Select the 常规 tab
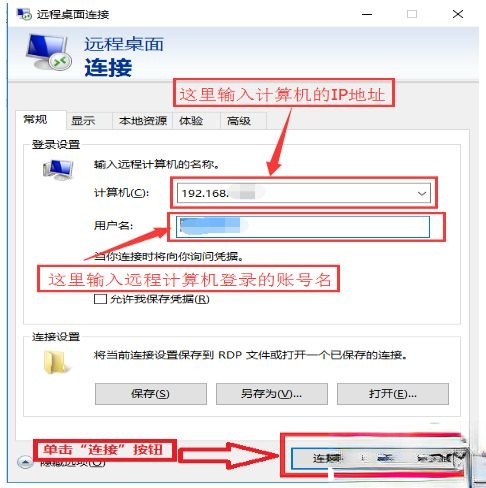 [35, 120]
